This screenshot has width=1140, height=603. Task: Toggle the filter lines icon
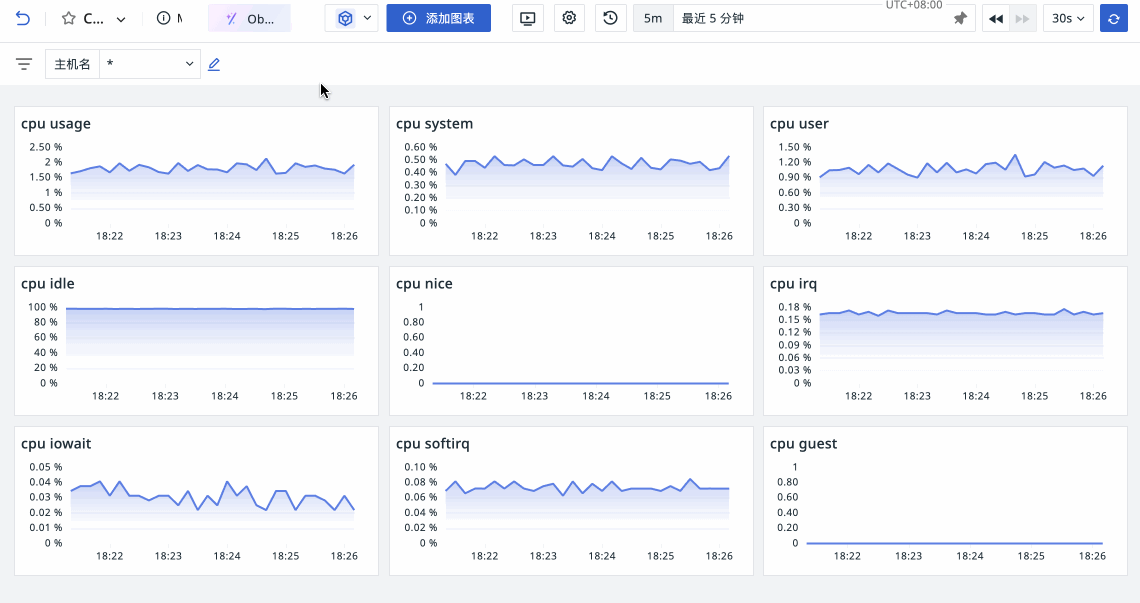click(x=24, y=64)
